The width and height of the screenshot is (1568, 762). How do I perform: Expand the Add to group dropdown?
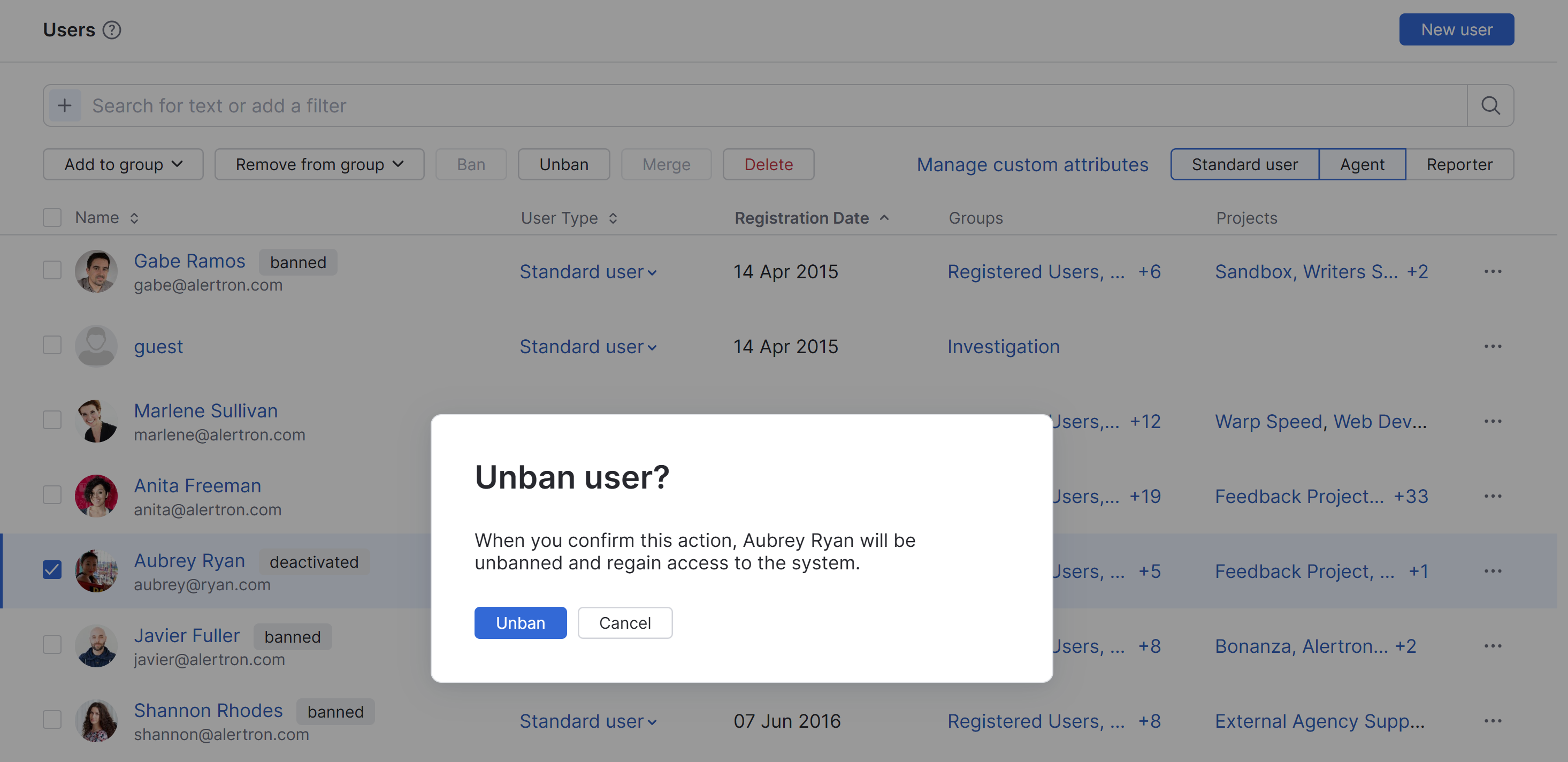[x=123, y=164]
